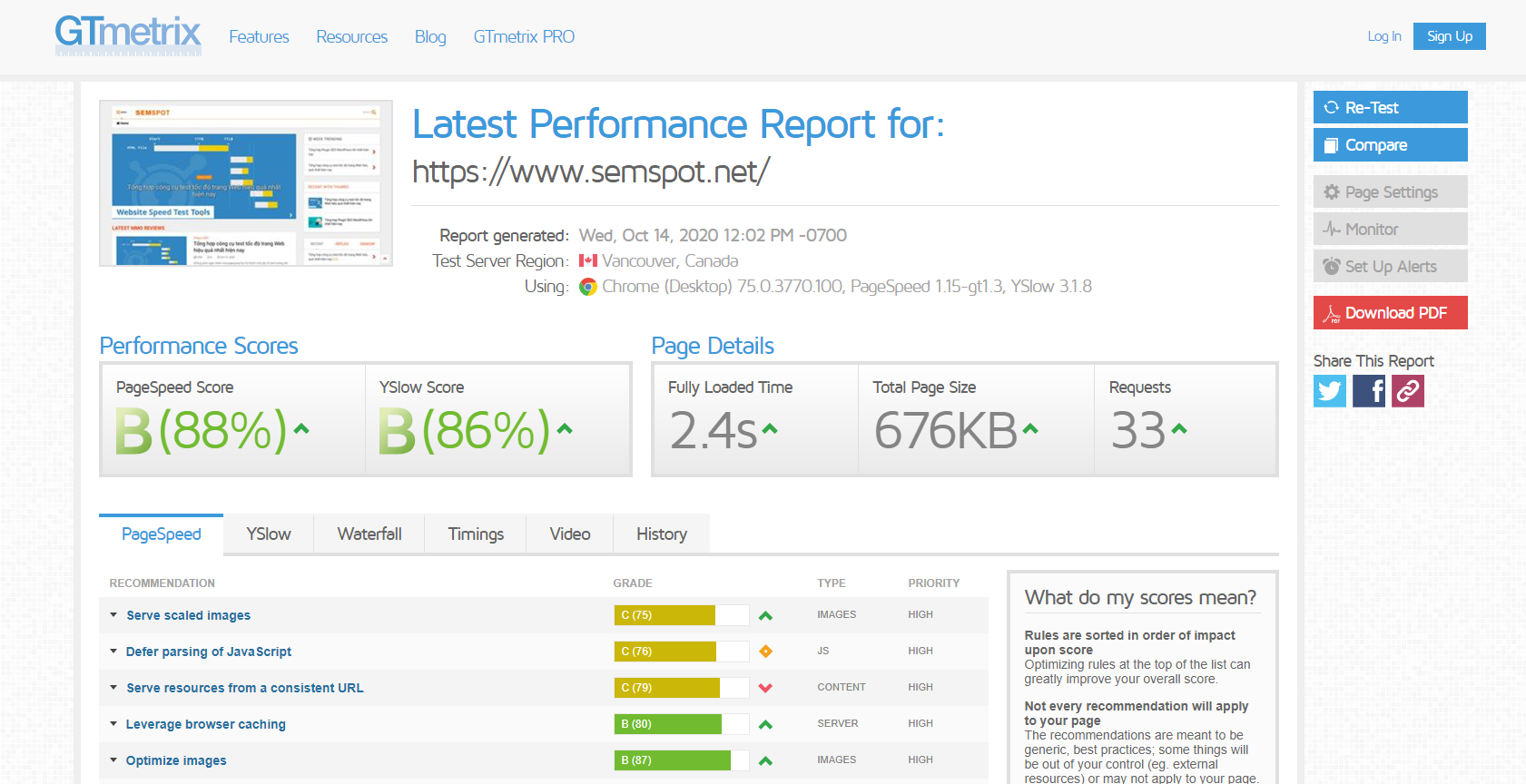Switch to the YSlow tab

269,534
